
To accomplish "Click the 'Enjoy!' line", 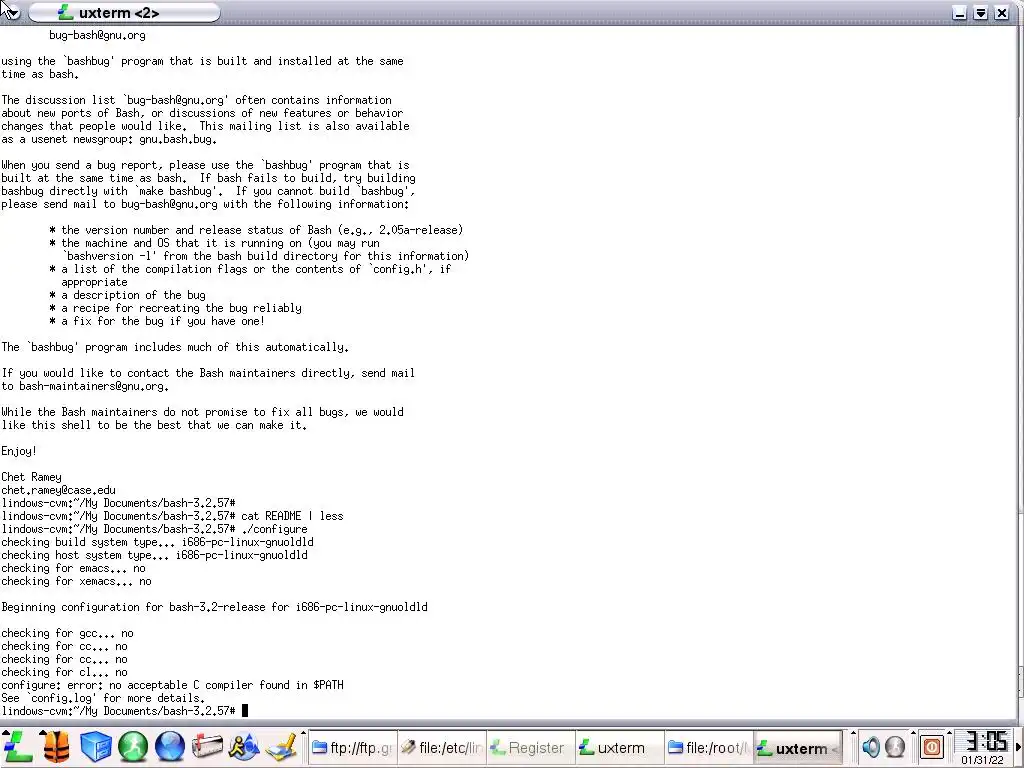I will [19, 451].
